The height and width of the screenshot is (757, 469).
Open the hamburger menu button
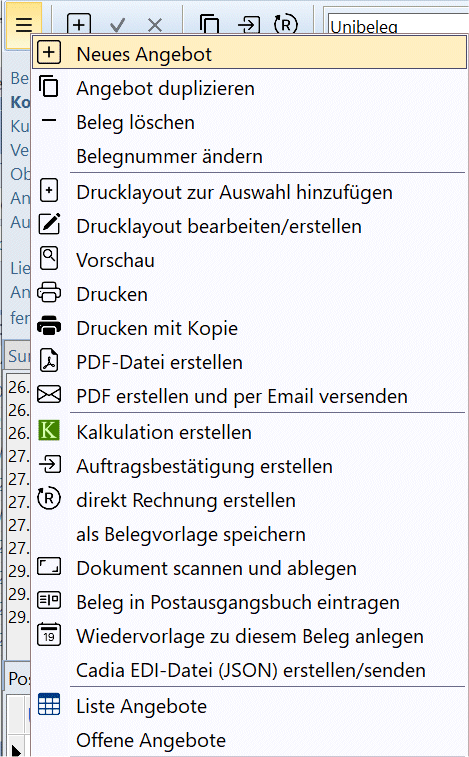tap(24, 25)
